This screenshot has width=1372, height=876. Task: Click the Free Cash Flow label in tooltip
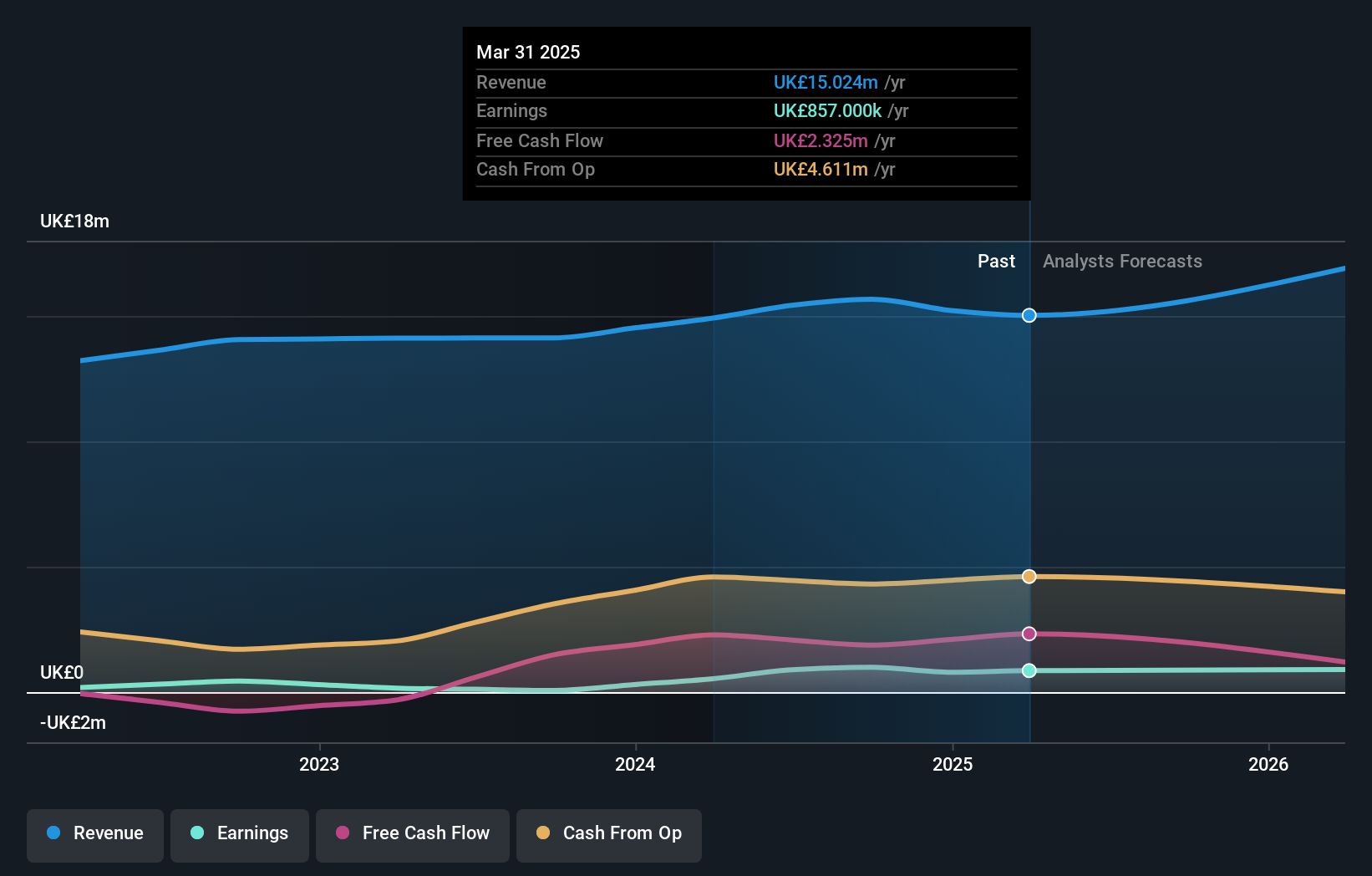click(x=540, y=141)
